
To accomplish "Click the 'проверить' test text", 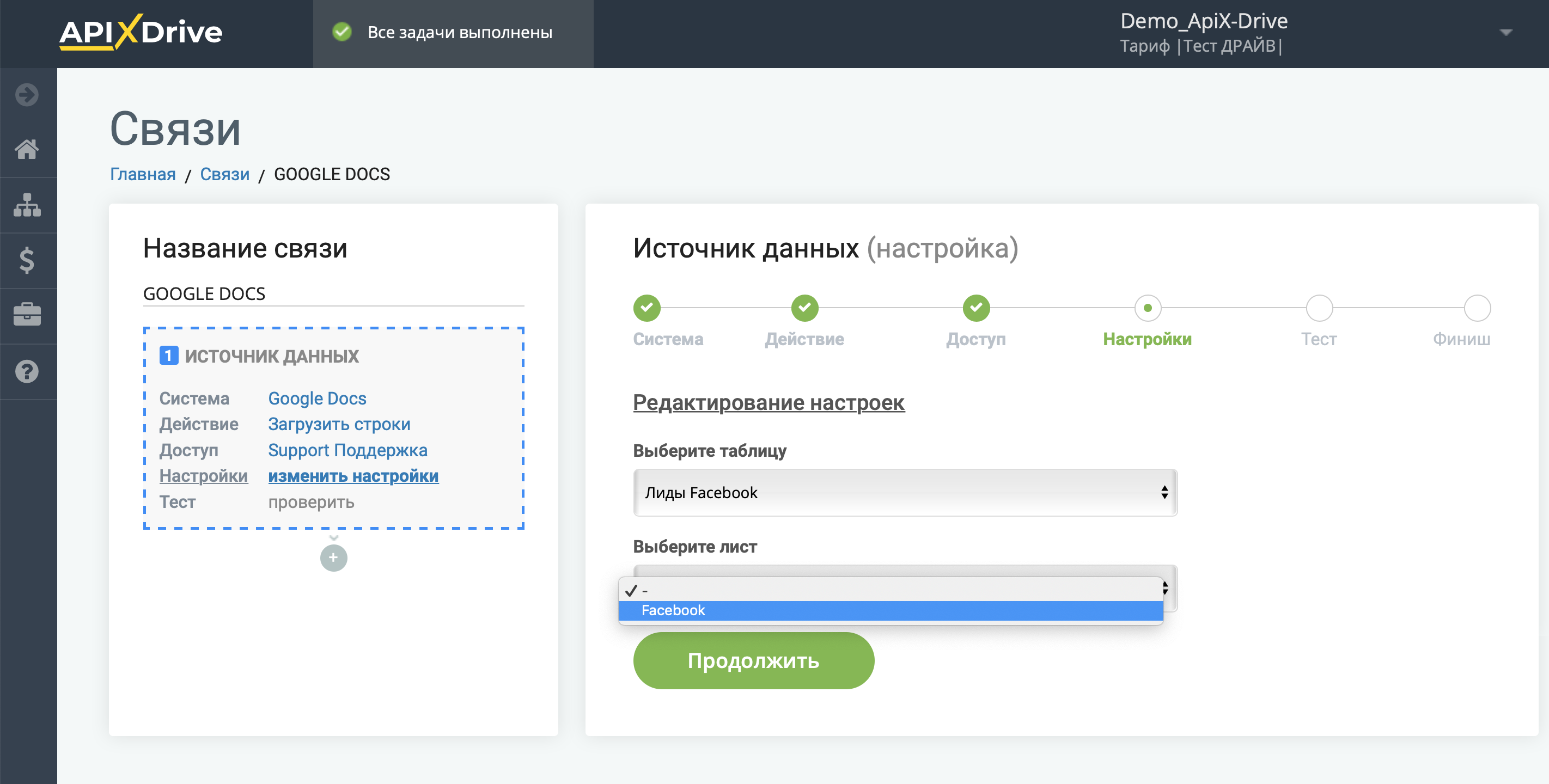I will 311,502.
